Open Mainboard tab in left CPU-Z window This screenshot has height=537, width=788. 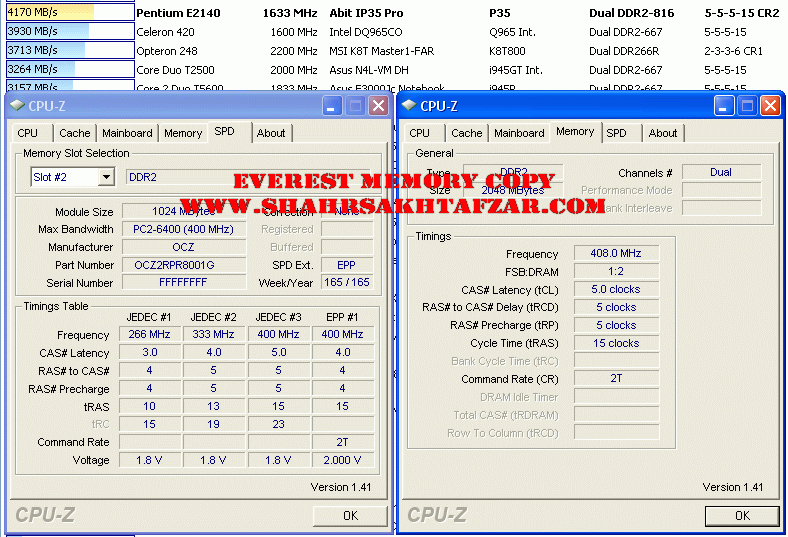pos(127,133)
